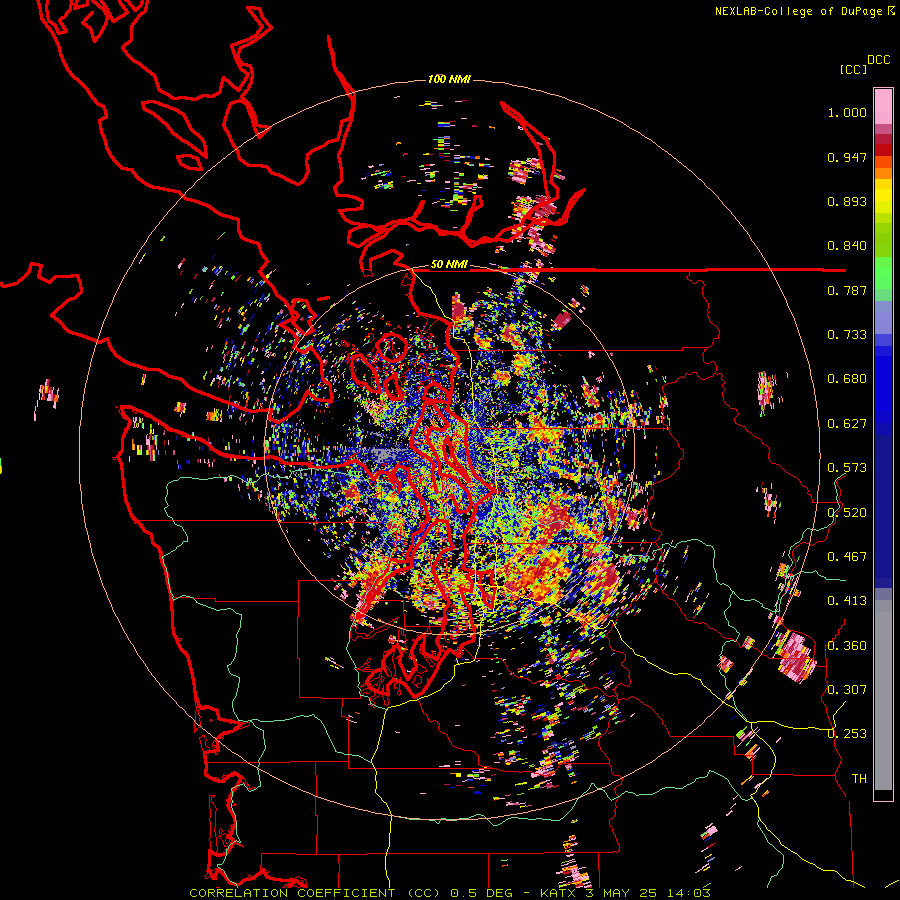The height and width of the screenshot is (900, 900).
Task: Click the dark red segment of color bar
Action: 883,150
